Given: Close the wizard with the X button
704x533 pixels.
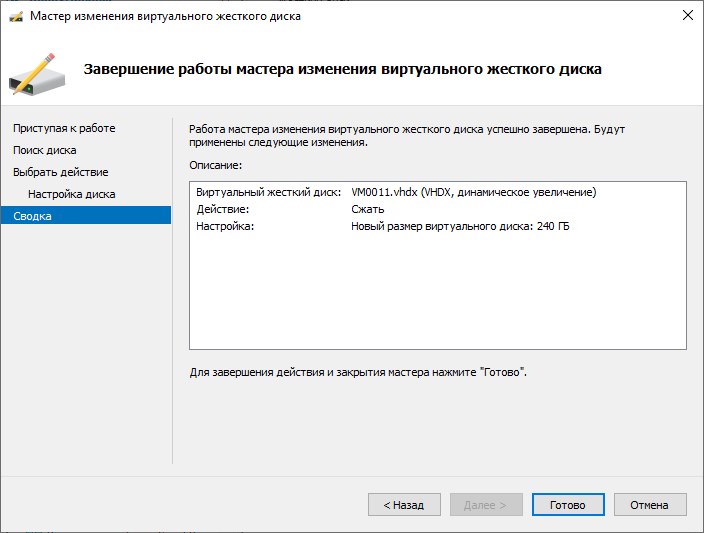Looking at the screenshot, I should (687, 16).
